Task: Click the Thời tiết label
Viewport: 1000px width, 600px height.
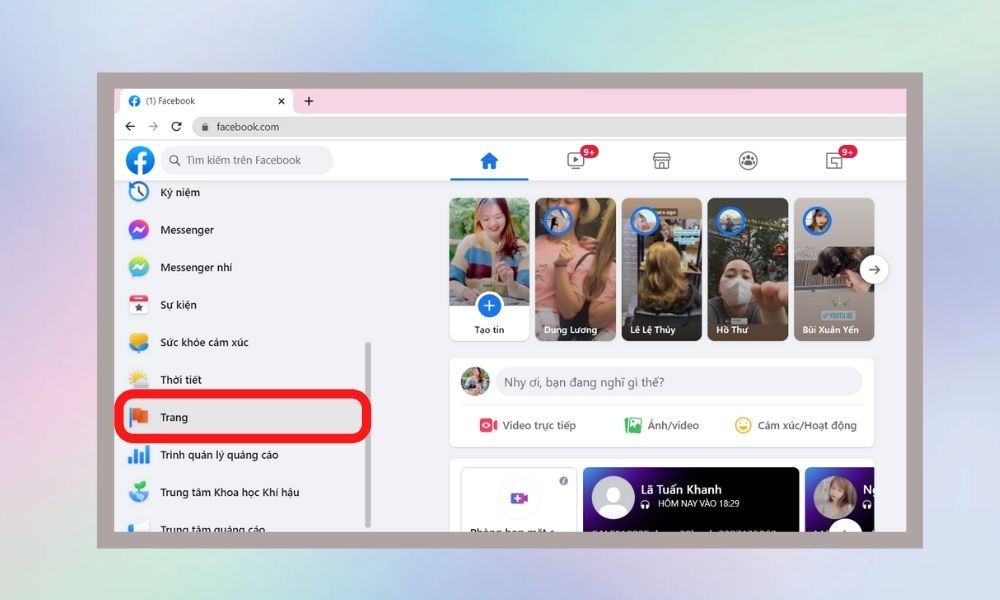Action: tap(180, 380)
